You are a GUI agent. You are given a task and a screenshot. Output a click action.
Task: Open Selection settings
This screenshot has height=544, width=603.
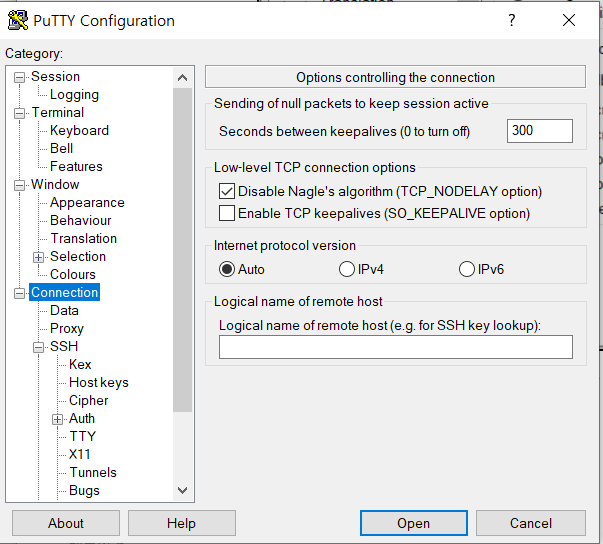point(78,256)
